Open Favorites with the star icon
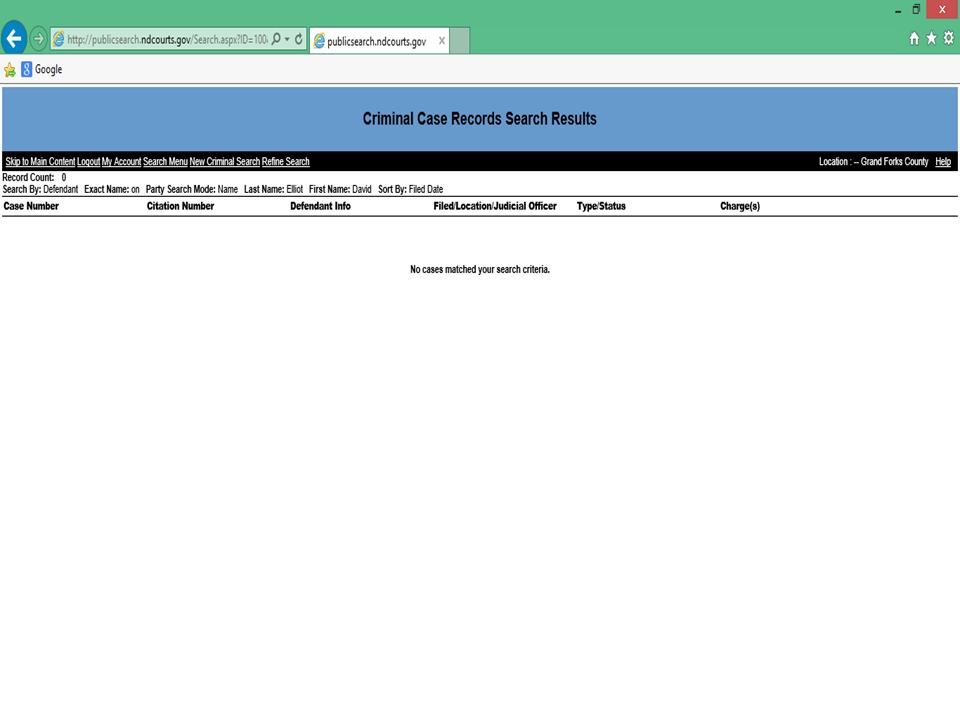 tap(931, 38)
